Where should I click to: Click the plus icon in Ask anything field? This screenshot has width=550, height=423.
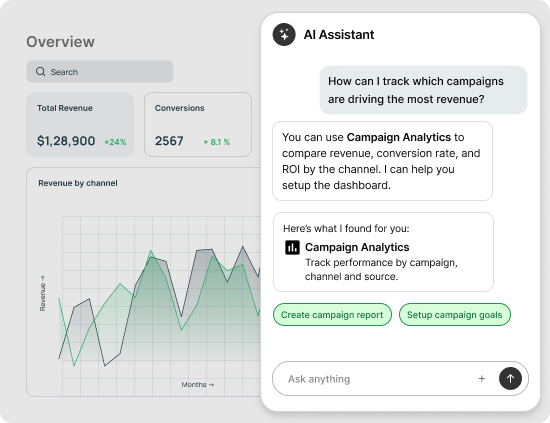482,378
